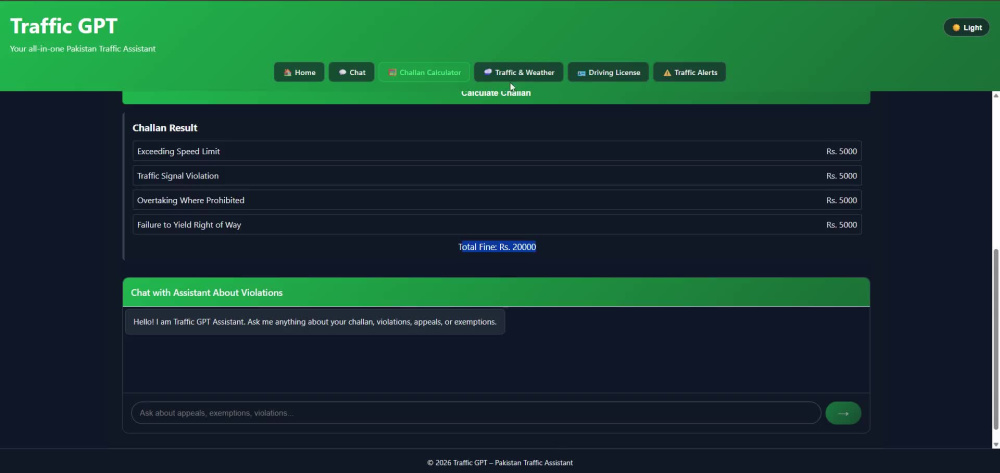Screen dimensions: 1000x473
Task: Switch to the Chat tab
Action: [x=351, y=72]
